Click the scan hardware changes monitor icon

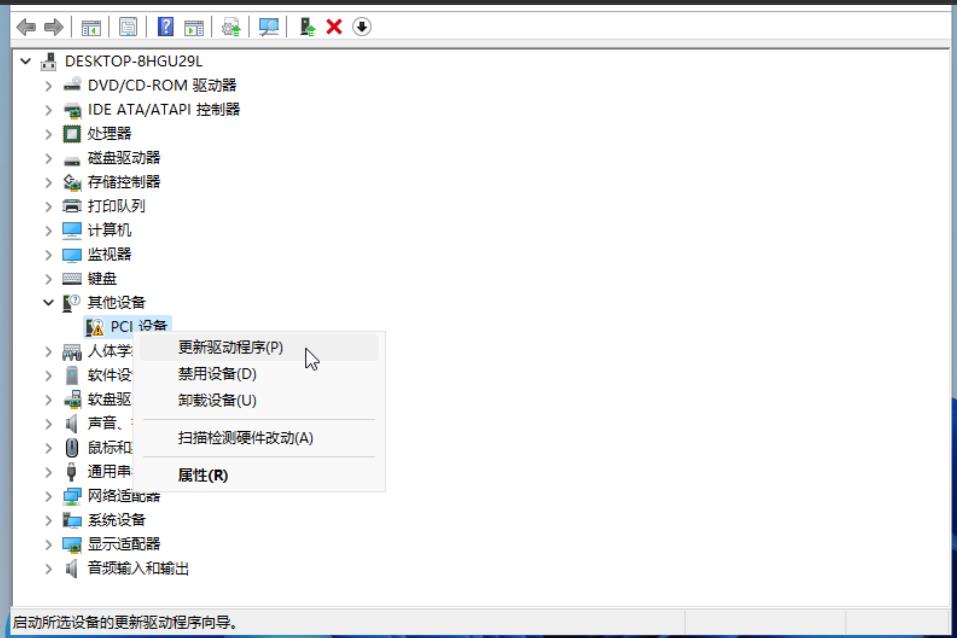pos(269,27)
